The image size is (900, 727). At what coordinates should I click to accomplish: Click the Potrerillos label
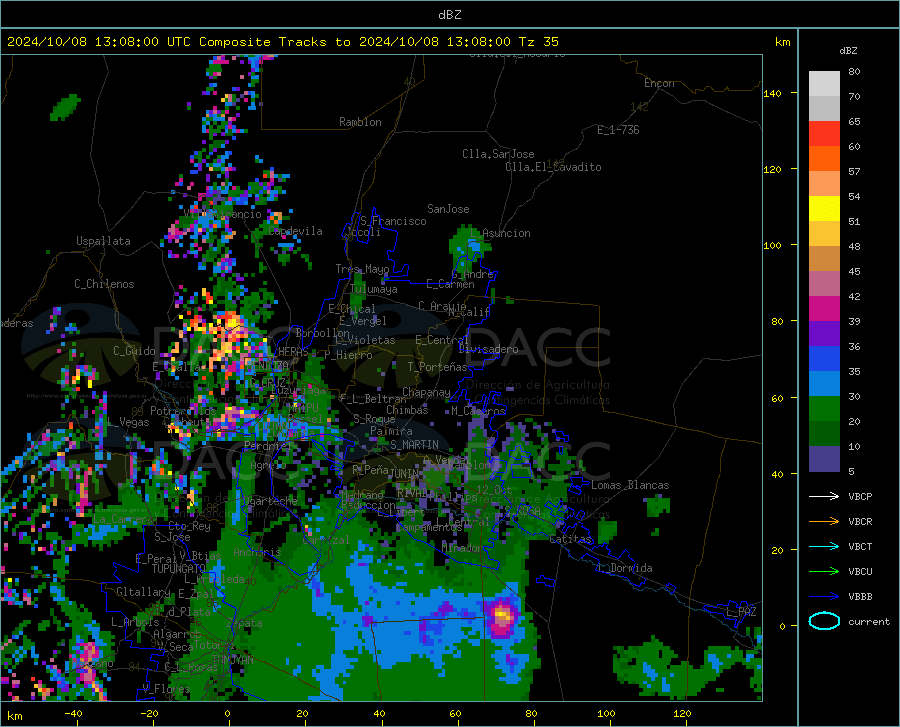pyautogui.click(x=183, y=411)
